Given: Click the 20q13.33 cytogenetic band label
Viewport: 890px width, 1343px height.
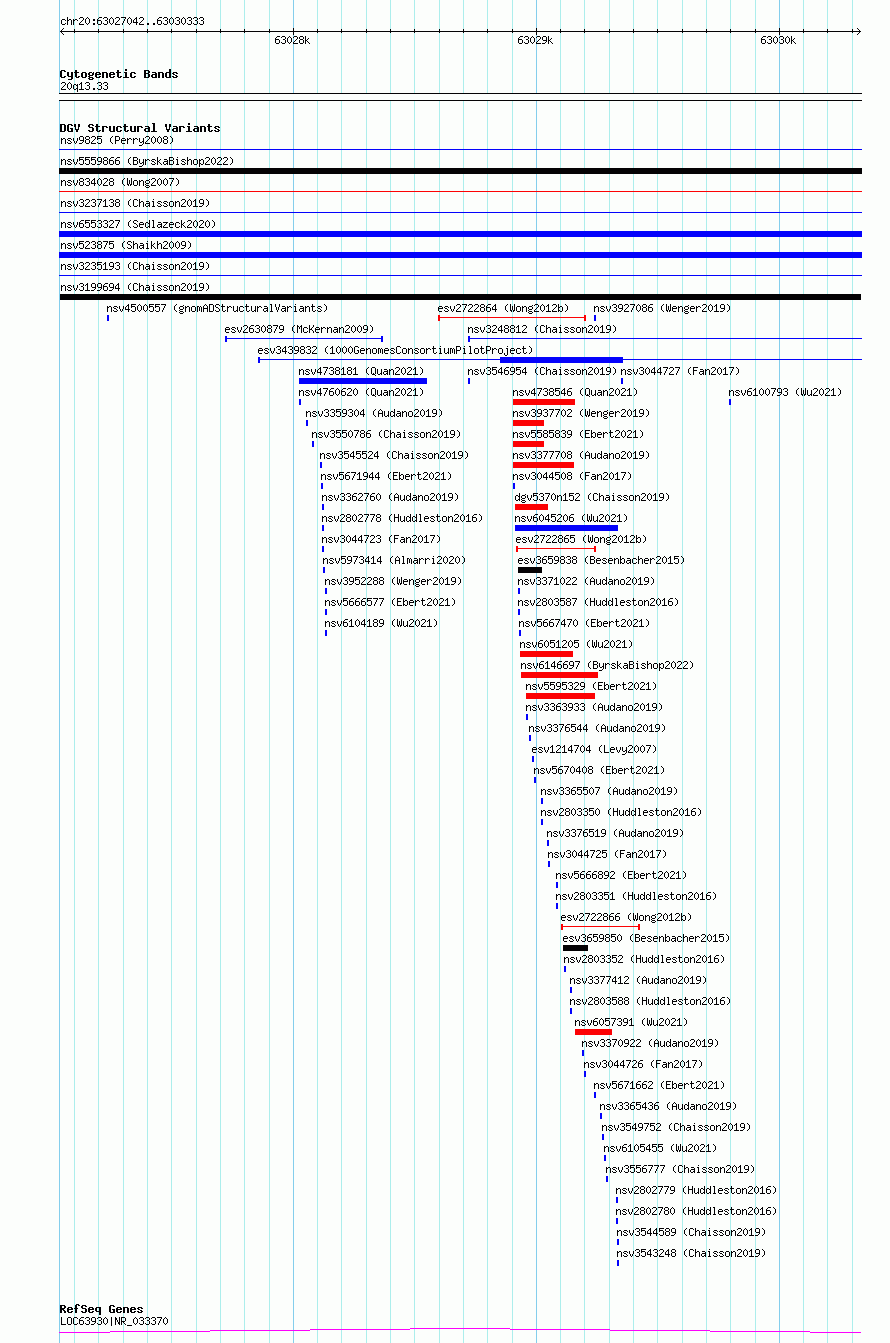Looking at the screenshot, I should click(x=84, y=86).
